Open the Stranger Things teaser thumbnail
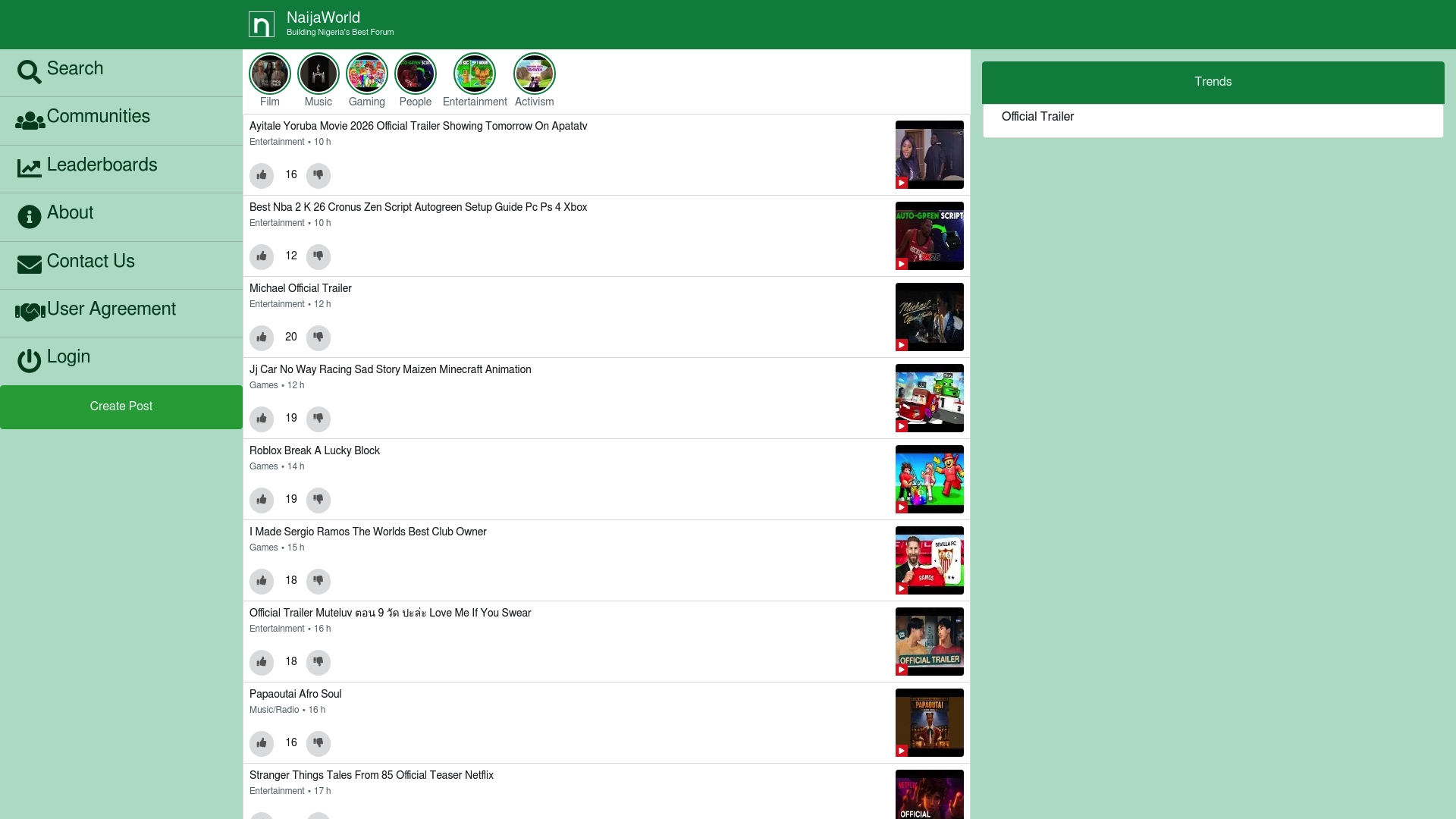1456x819 pixels. point(930,794)
